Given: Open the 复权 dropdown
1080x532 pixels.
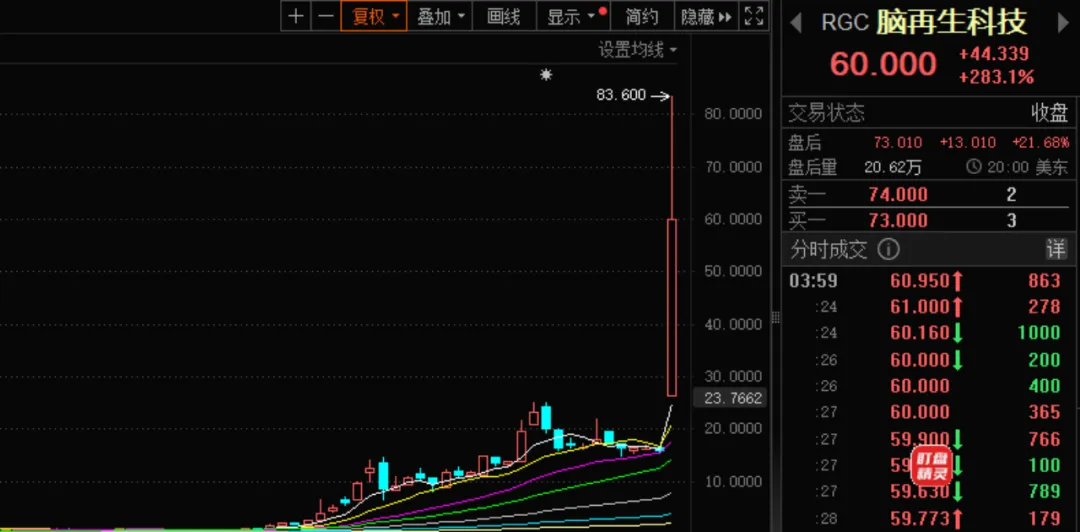Looking at the screenshot, I should (x=373, y=16).
